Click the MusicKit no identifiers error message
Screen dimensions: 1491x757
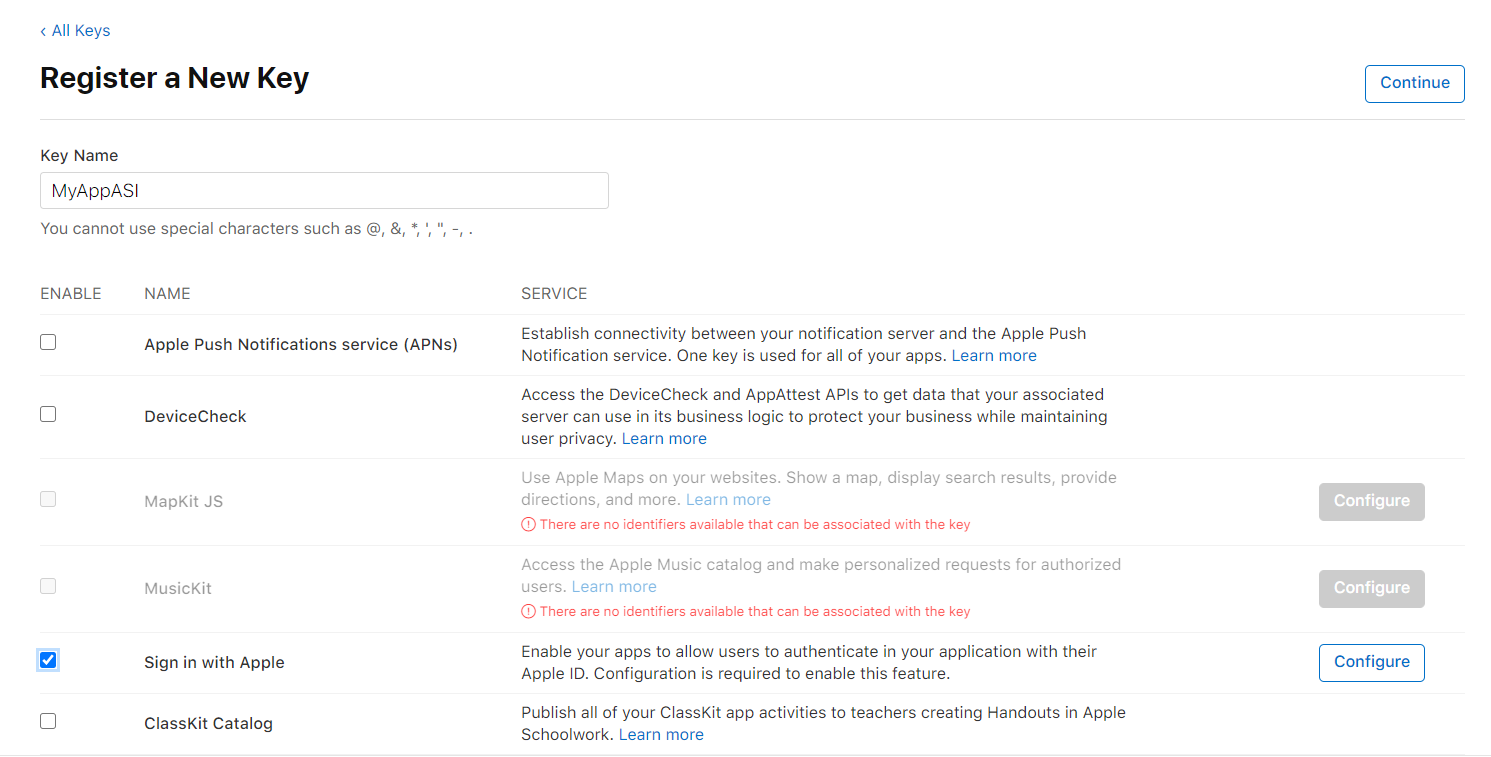click(755, 612)
